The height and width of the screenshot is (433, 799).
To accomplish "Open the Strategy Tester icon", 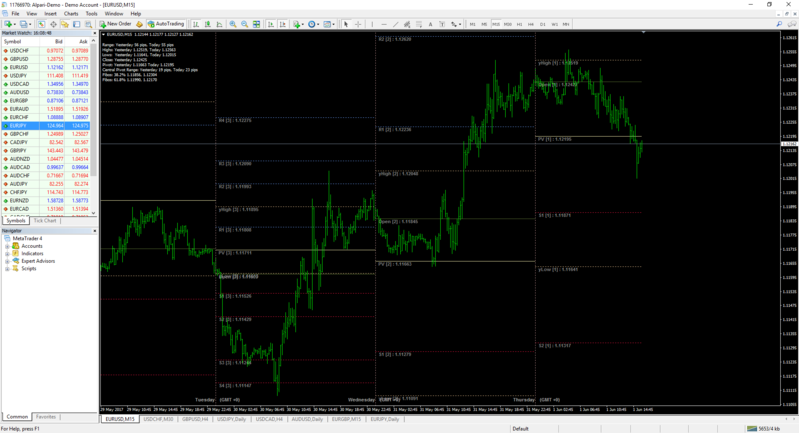I will pos(89,24).
